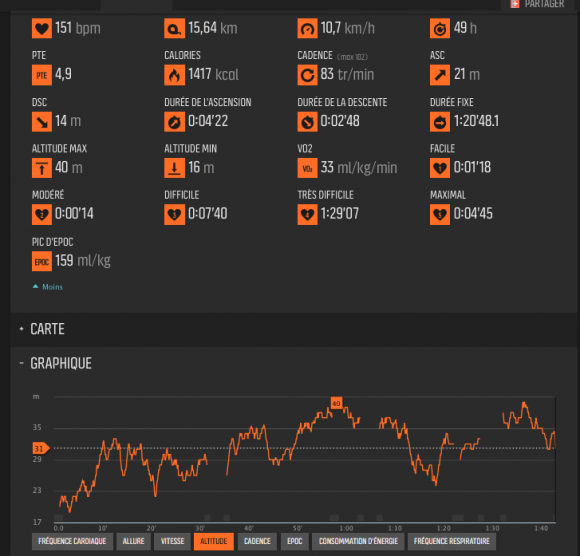Show the Consommation d'énergie graph
This screenshot has width=580, height=556.
click(358, 542)
